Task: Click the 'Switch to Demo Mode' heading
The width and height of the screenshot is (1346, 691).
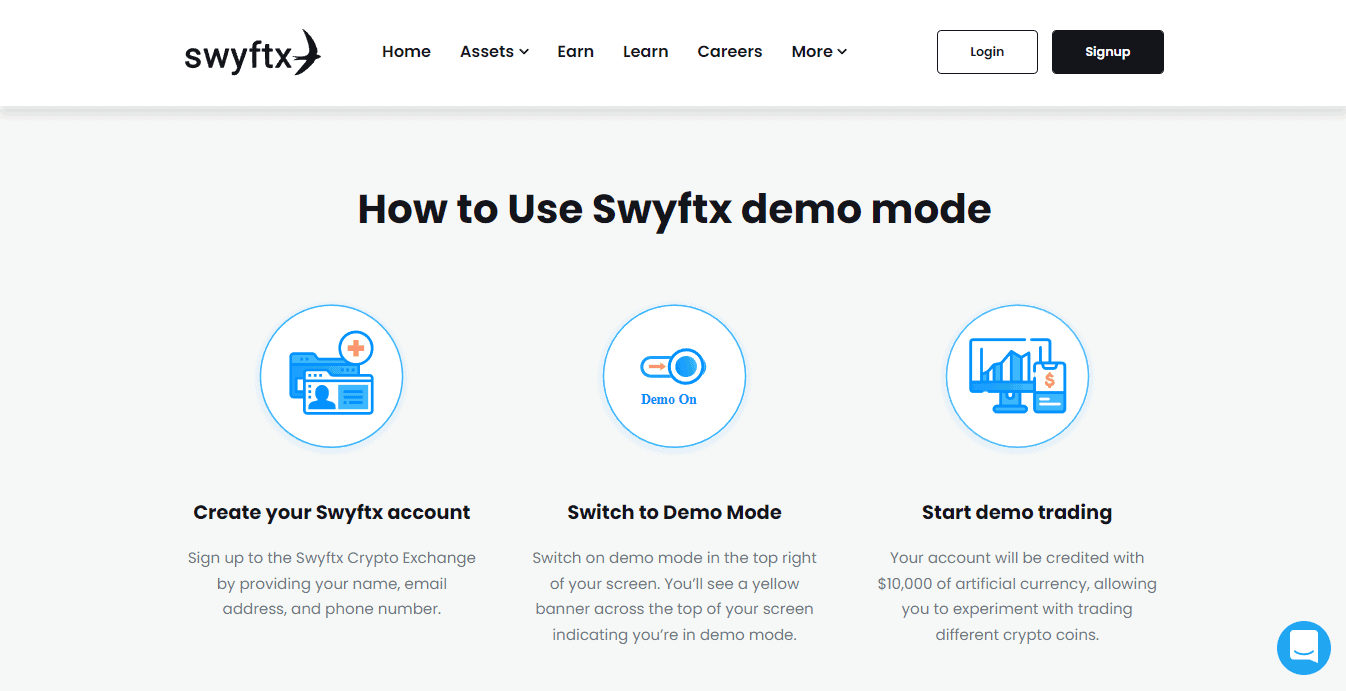Action: (674, 512)
